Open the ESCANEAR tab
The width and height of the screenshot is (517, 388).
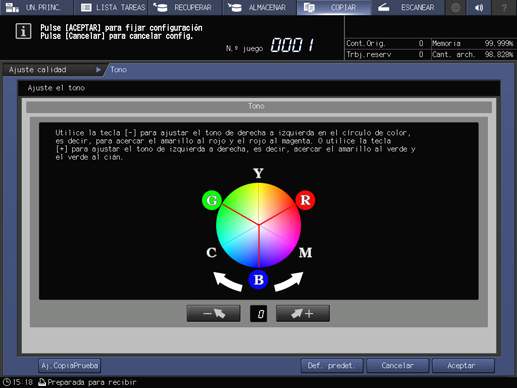[408, 7]
